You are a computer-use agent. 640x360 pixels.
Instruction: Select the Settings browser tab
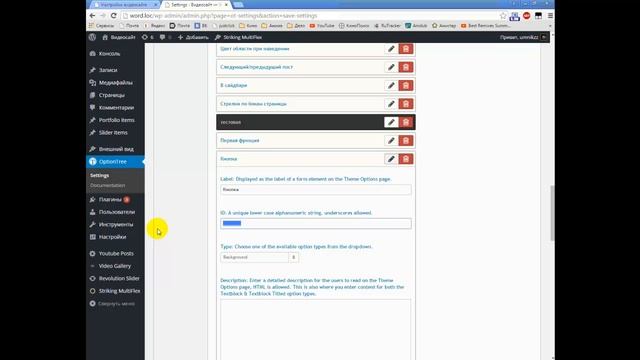coord(196,4)
